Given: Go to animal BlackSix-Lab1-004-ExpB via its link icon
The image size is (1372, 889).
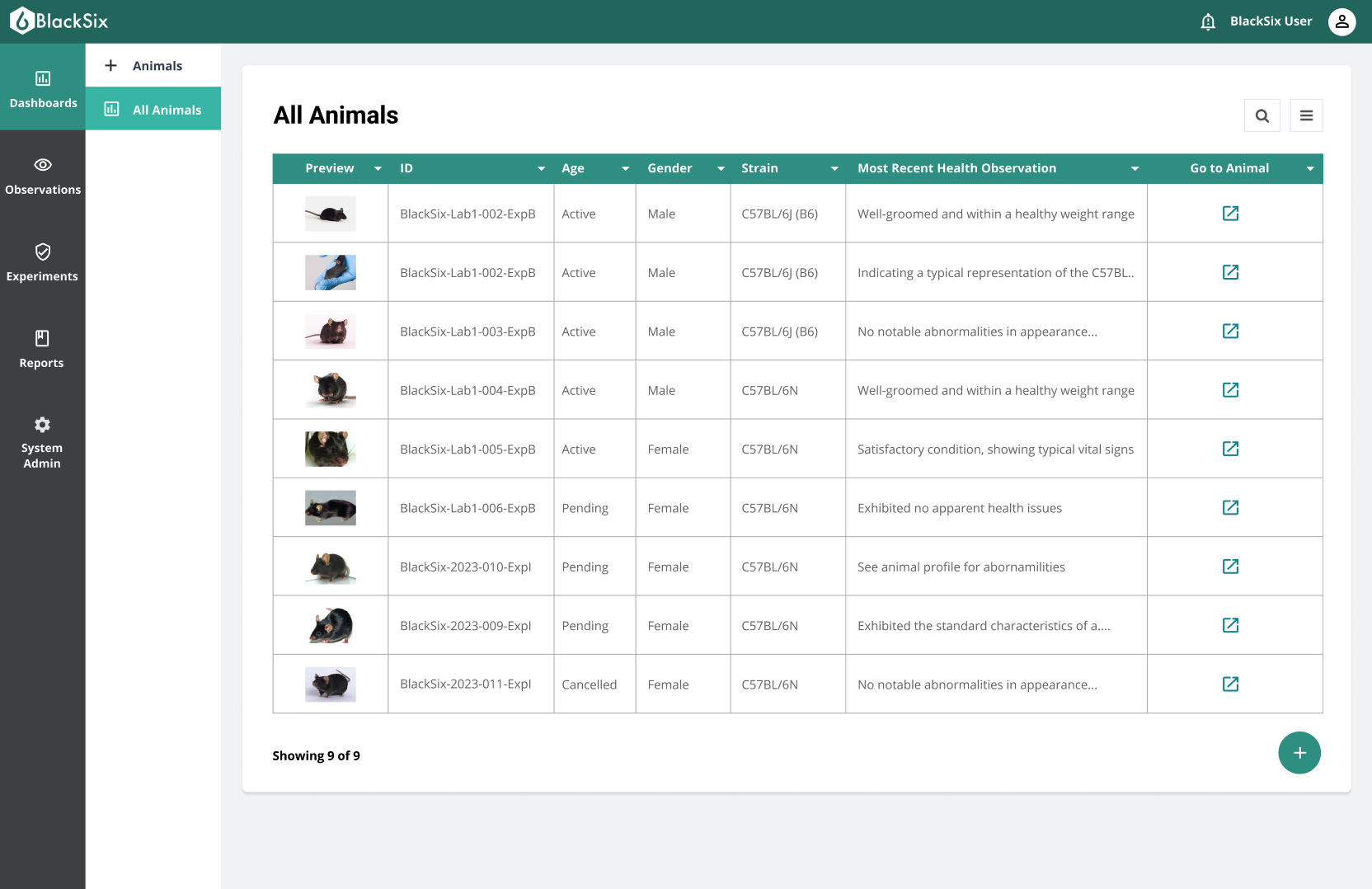Looking at the screenshot, I should coord(1230,390).
